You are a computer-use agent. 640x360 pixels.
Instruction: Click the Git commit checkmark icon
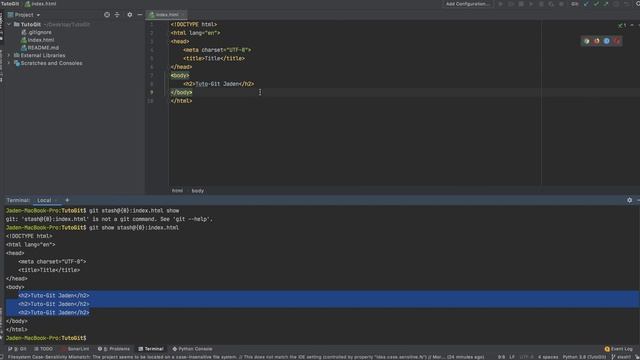pos(596,4)
